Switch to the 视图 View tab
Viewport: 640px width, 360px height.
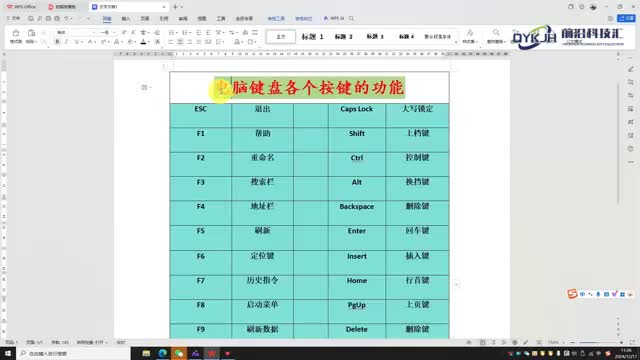tap(202, 19)
